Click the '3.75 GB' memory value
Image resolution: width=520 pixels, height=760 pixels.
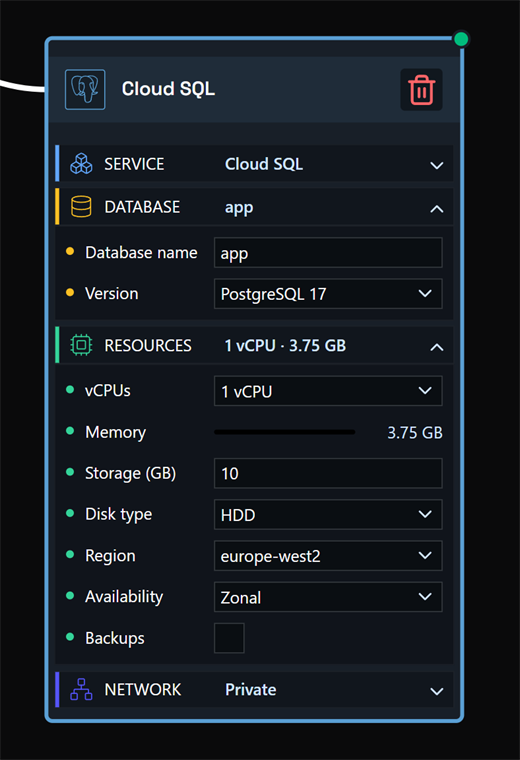(x=414, y=432)
